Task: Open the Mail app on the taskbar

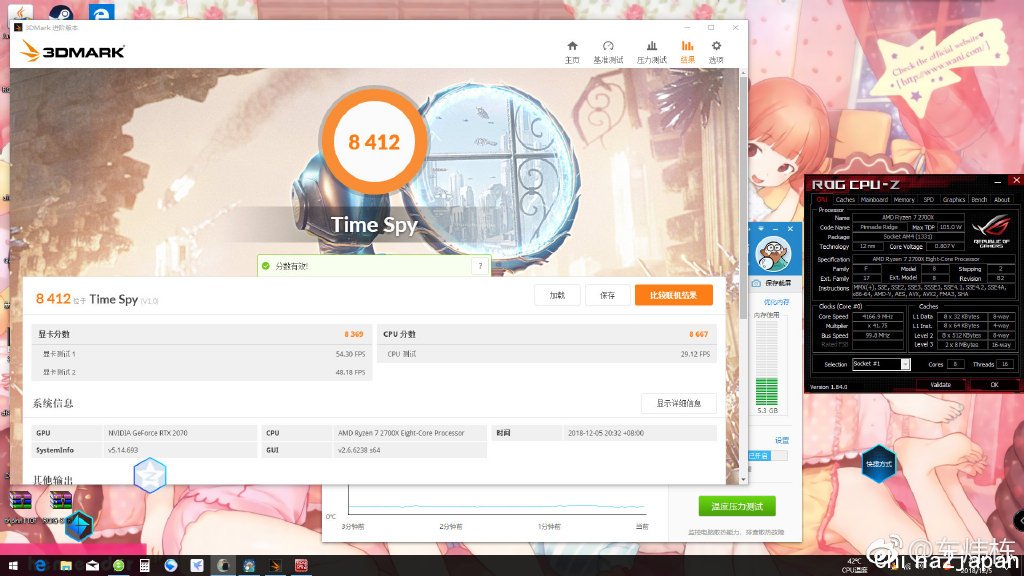Action: 92,566
